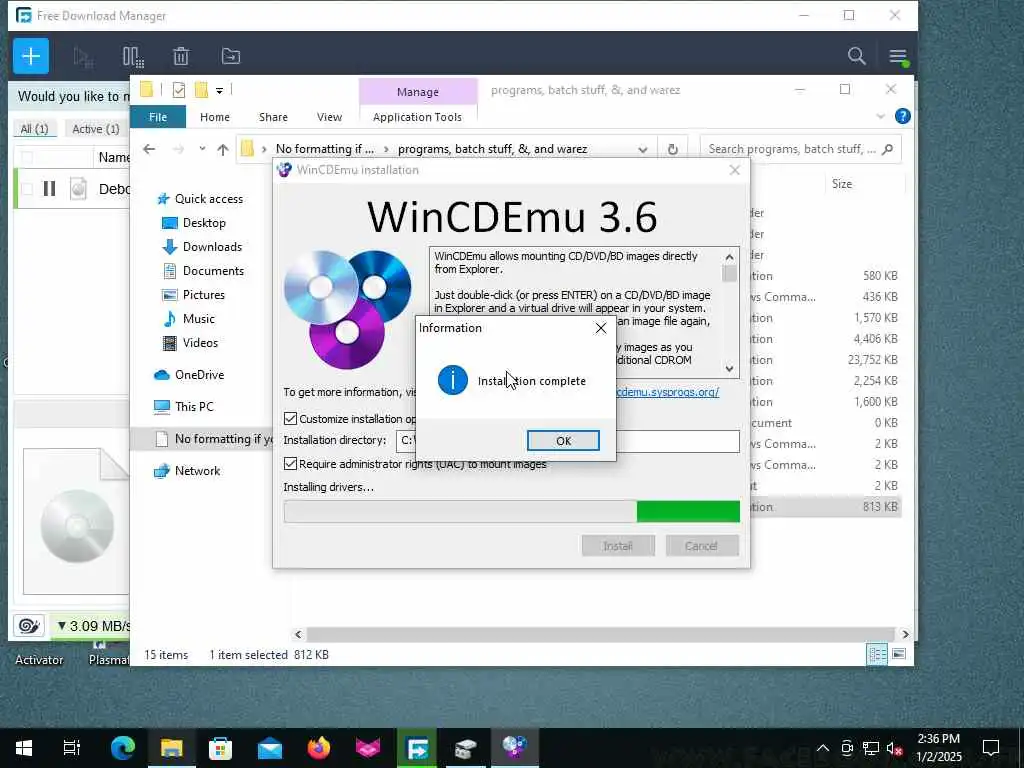Open the Share ribbon tab
This screenshot has width=1024, height=768.
click(x=273, y=117)
